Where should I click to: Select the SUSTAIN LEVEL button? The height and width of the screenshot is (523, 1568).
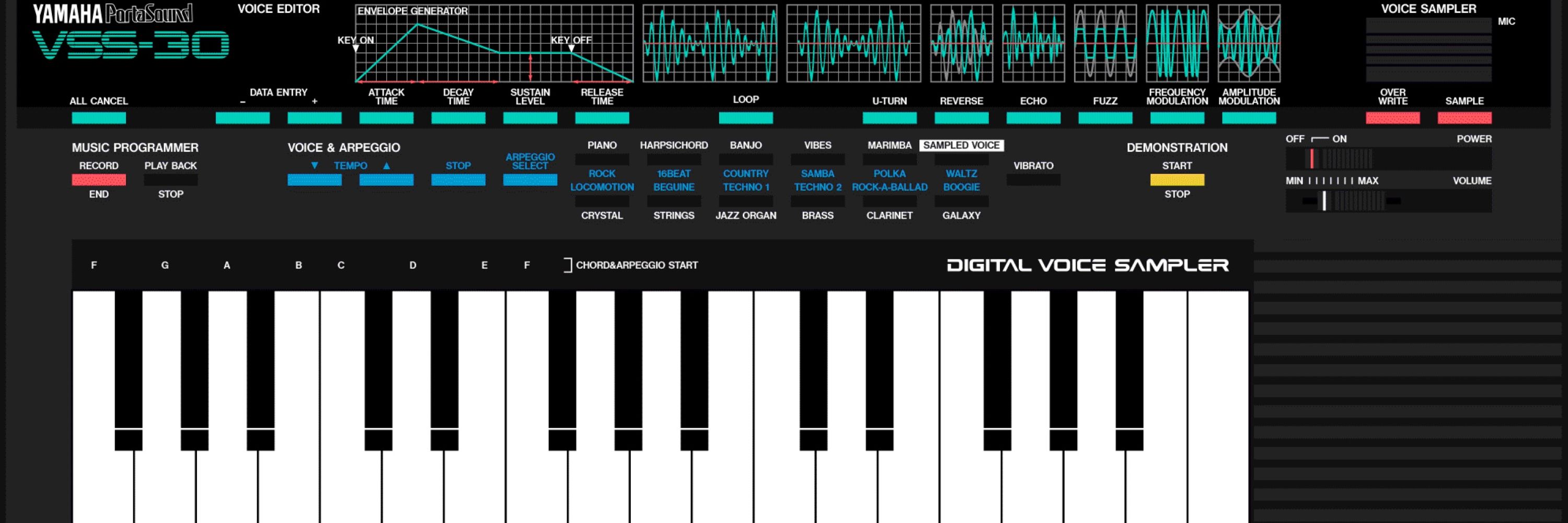pos(529,118)
